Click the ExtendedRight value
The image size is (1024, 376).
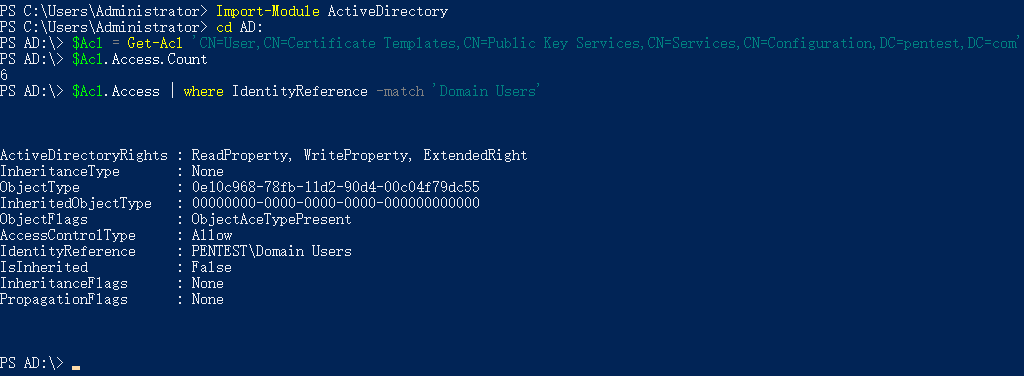(475, 155)
